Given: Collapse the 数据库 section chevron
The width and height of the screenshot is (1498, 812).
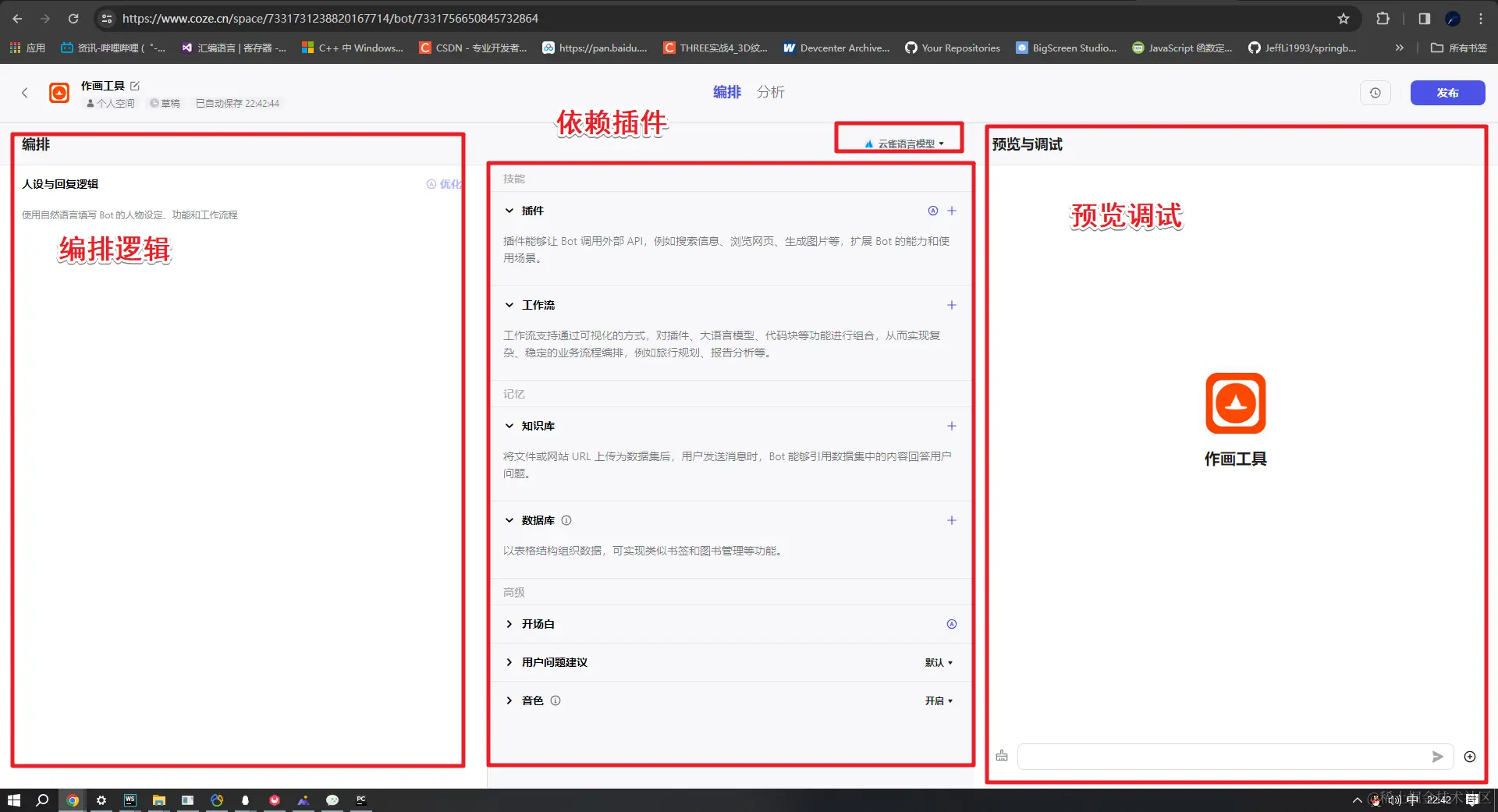Looking at the screenshot, I should [x=509, y=520].
